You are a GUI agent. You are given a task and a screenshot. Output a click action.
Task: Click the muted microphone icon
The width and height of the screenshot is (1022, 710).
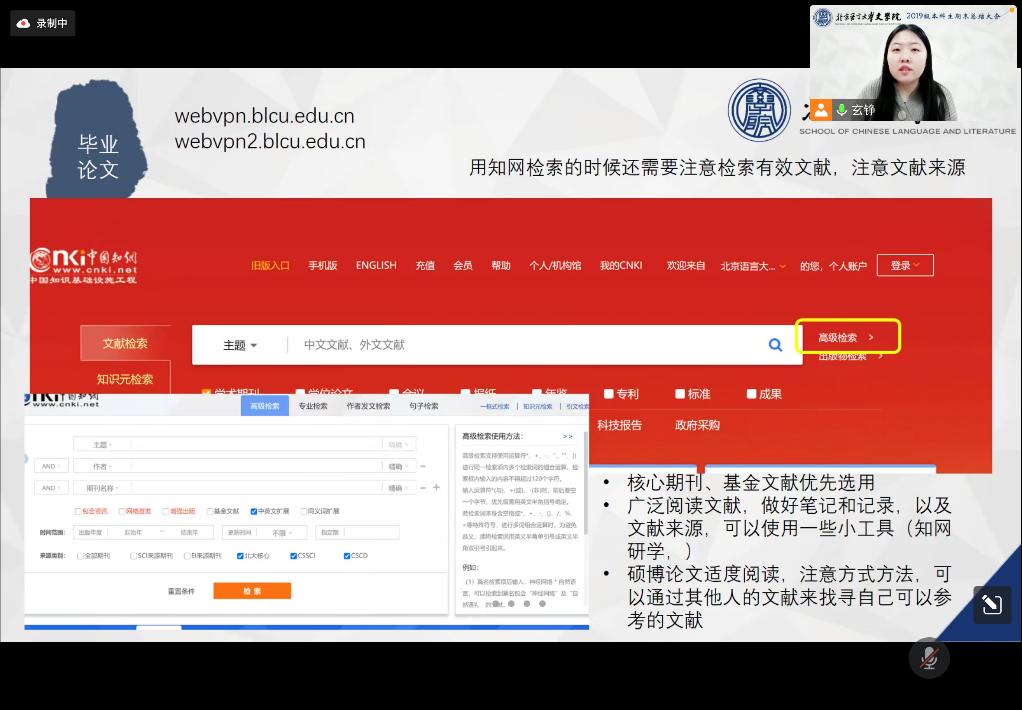point(929,658)
